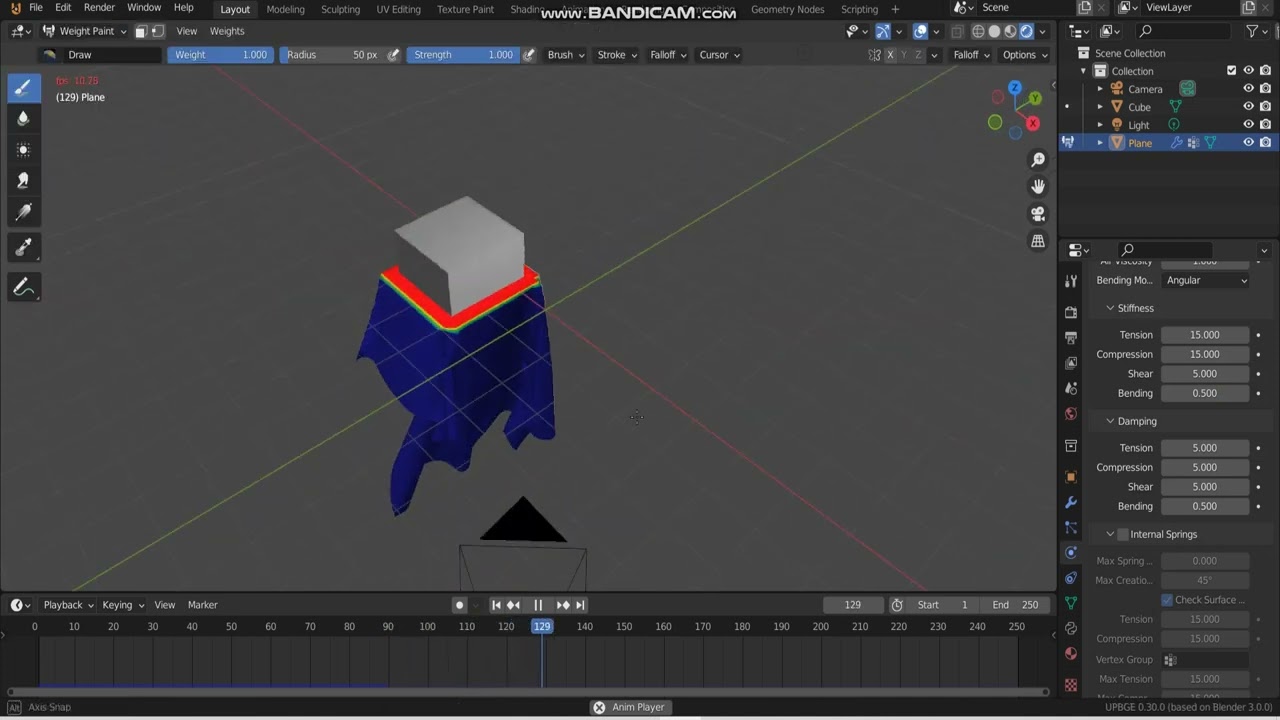Enable the Internal Springs checkbox

pos(1122,534)
